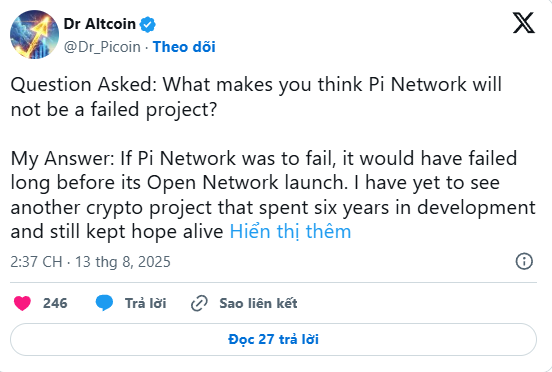
Task: Follow the account via Theo dõi
Action: [184, 47]
